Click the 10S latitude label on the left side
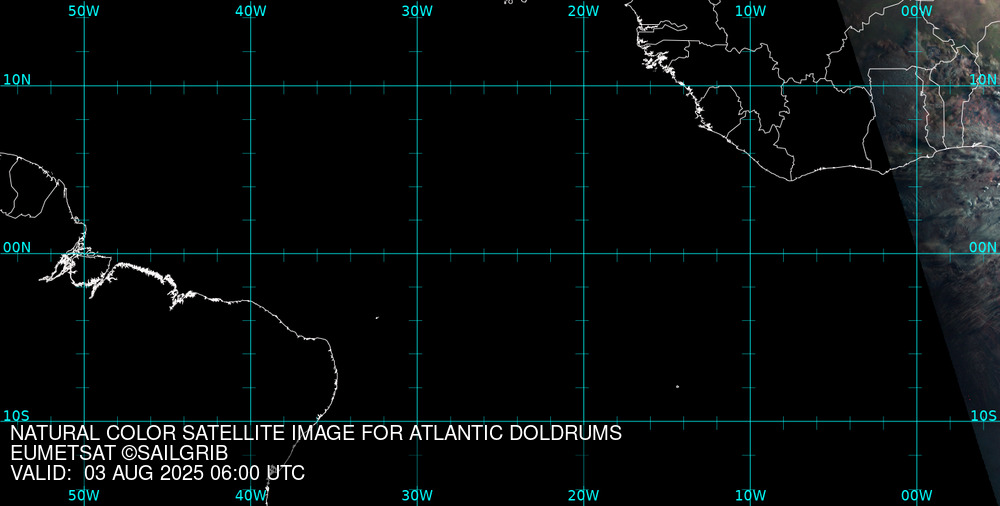Image resolution: width=1000 pixels, height=506 pixels. point(16,416)
